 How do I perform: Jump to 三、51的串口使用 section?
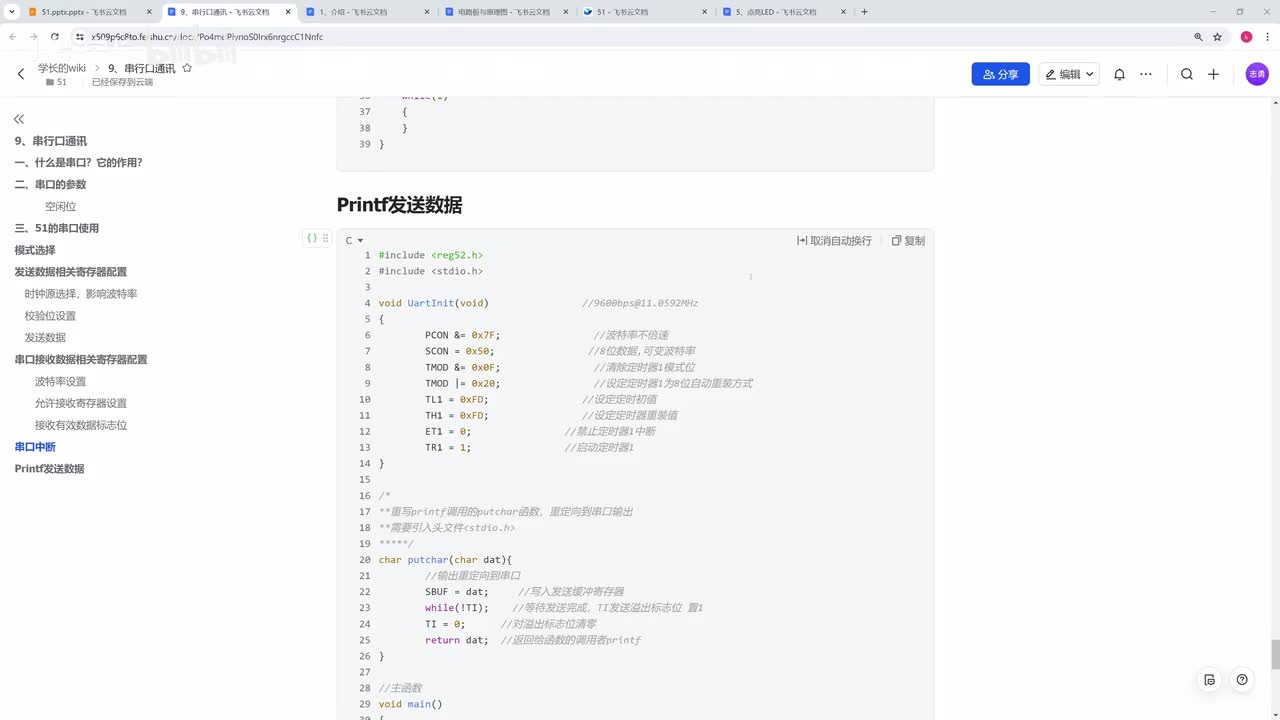pos(56,228)
